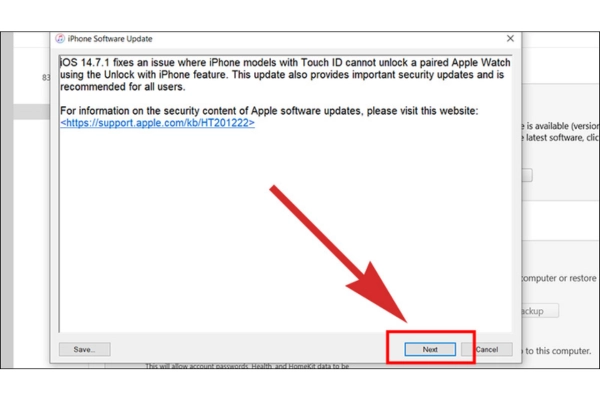The height and width of the screenshot is (400, 600).
Task: Click the iTunes icon in dialog title bar
Action: tap(60, 39)
